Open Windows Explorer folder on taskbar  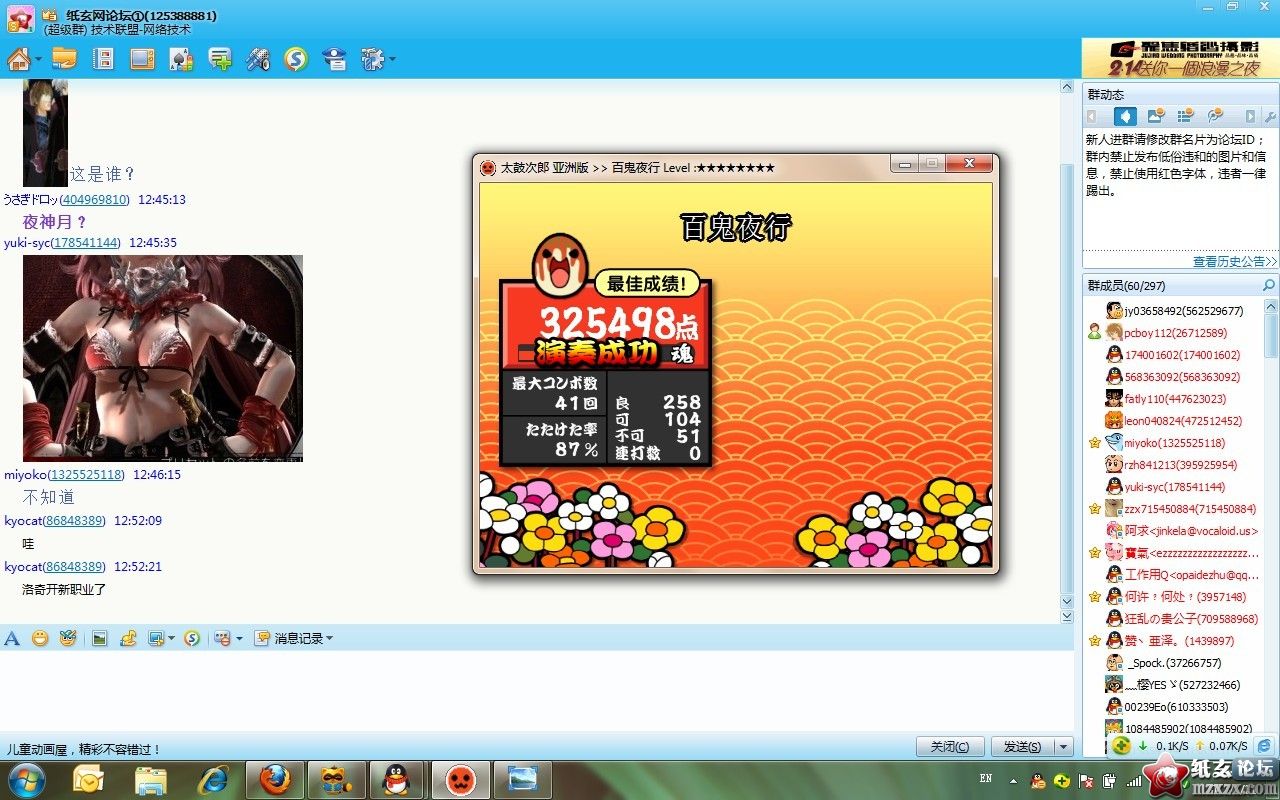coord(151,779)
